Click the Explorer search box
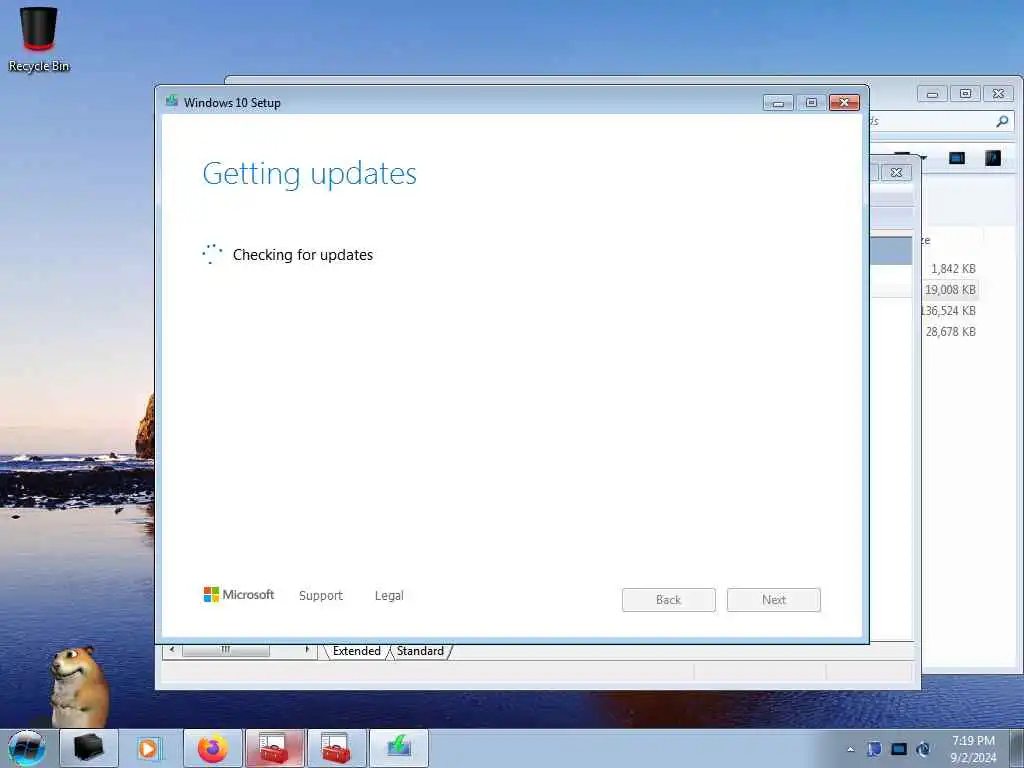1024x768 pixels. tap(940, 121)
